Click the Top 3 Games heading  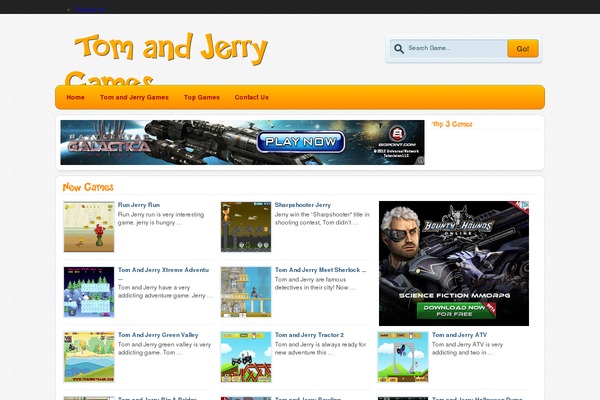(x=452, y=124)
